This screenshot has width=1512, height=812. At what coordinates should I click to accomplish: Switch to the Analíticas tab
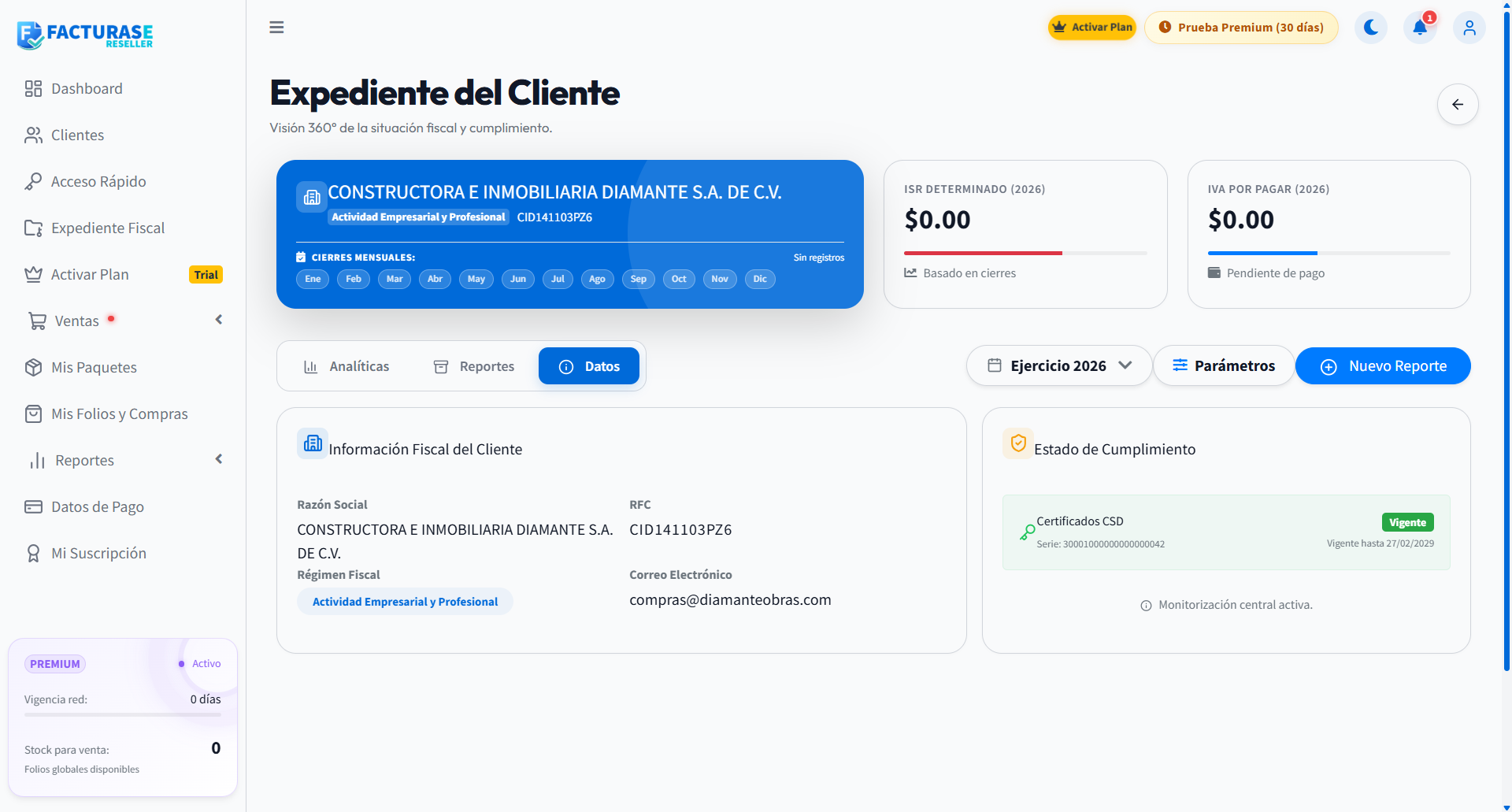click(346, 366)
